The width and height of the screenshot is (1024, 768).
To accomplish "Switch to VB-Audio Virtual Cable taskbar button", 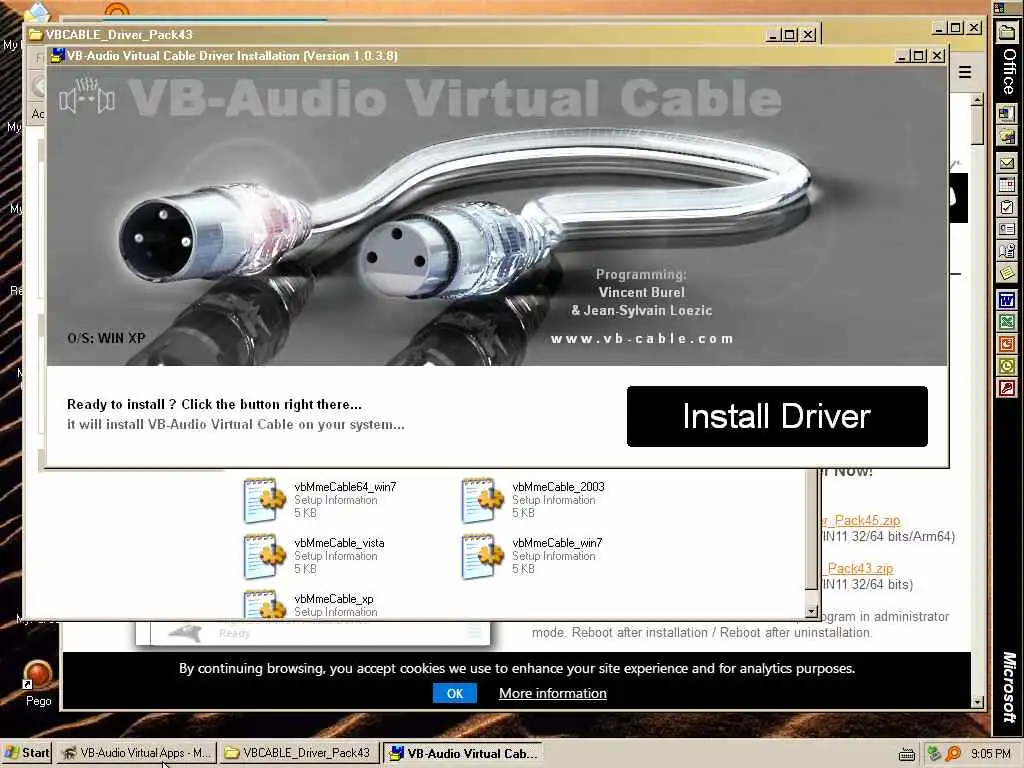I will 463,753.
